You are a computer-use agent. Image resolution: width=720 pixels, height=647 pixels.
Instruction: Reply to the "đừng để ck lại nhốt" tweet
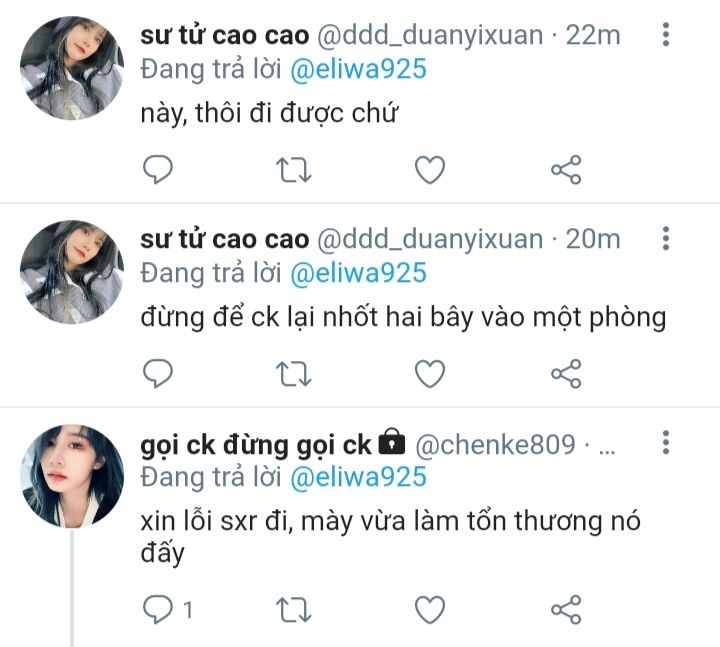[158, 373]
